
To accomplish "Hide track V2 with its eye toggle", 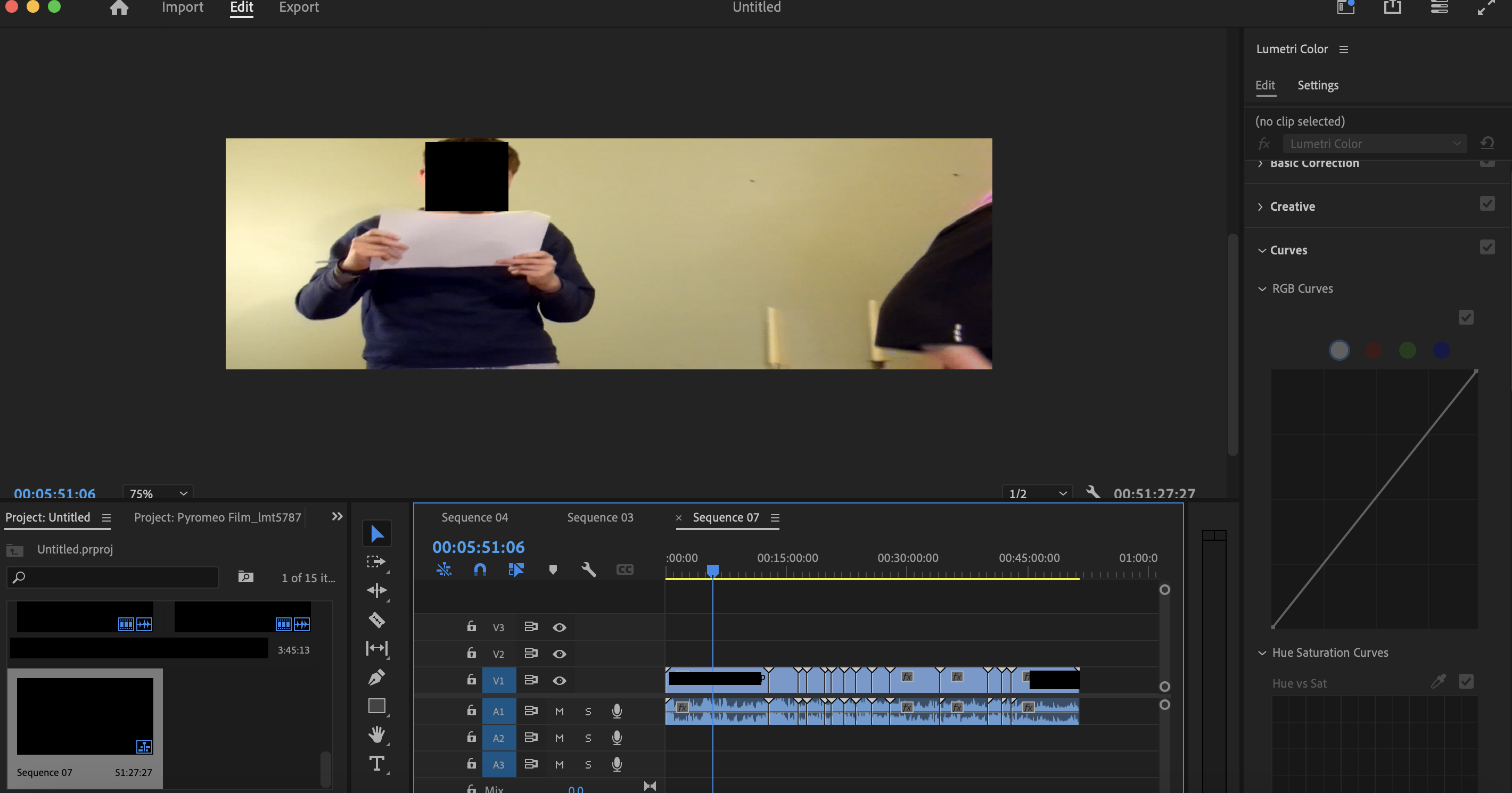I will (559, 654).
